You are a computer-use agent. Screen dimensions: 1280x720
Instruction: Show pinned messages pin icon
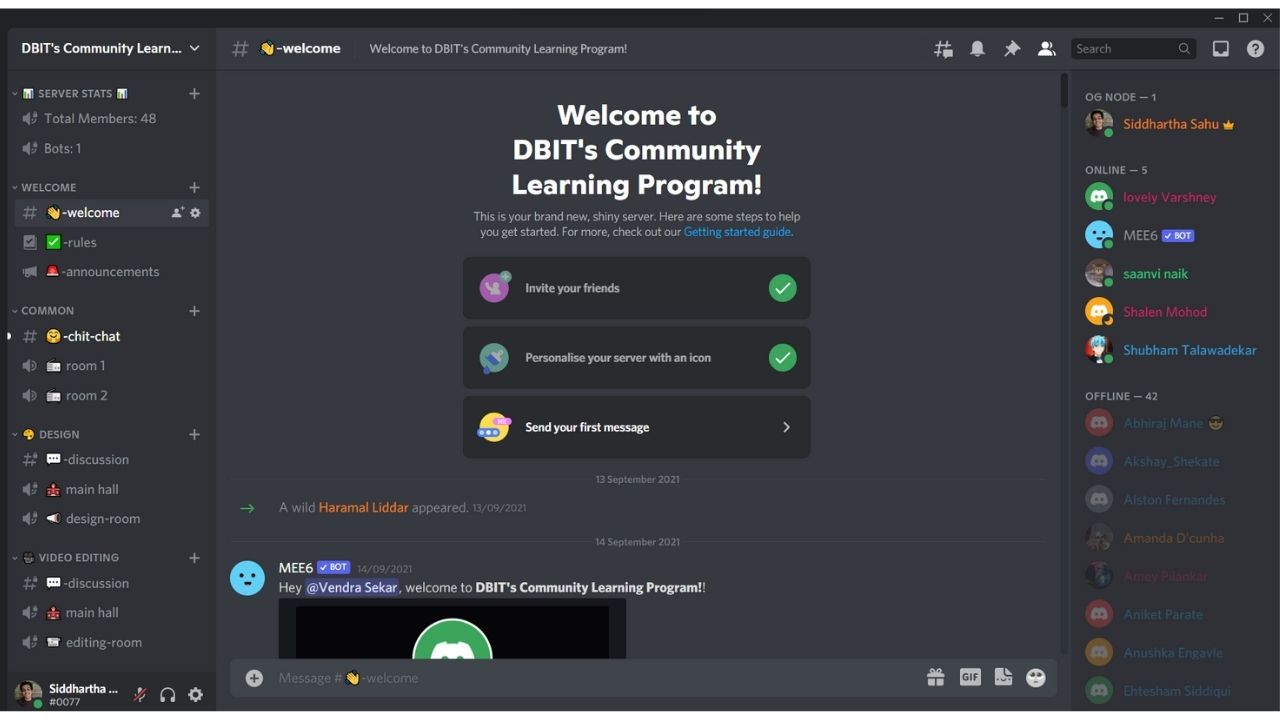pos(1012,48)
